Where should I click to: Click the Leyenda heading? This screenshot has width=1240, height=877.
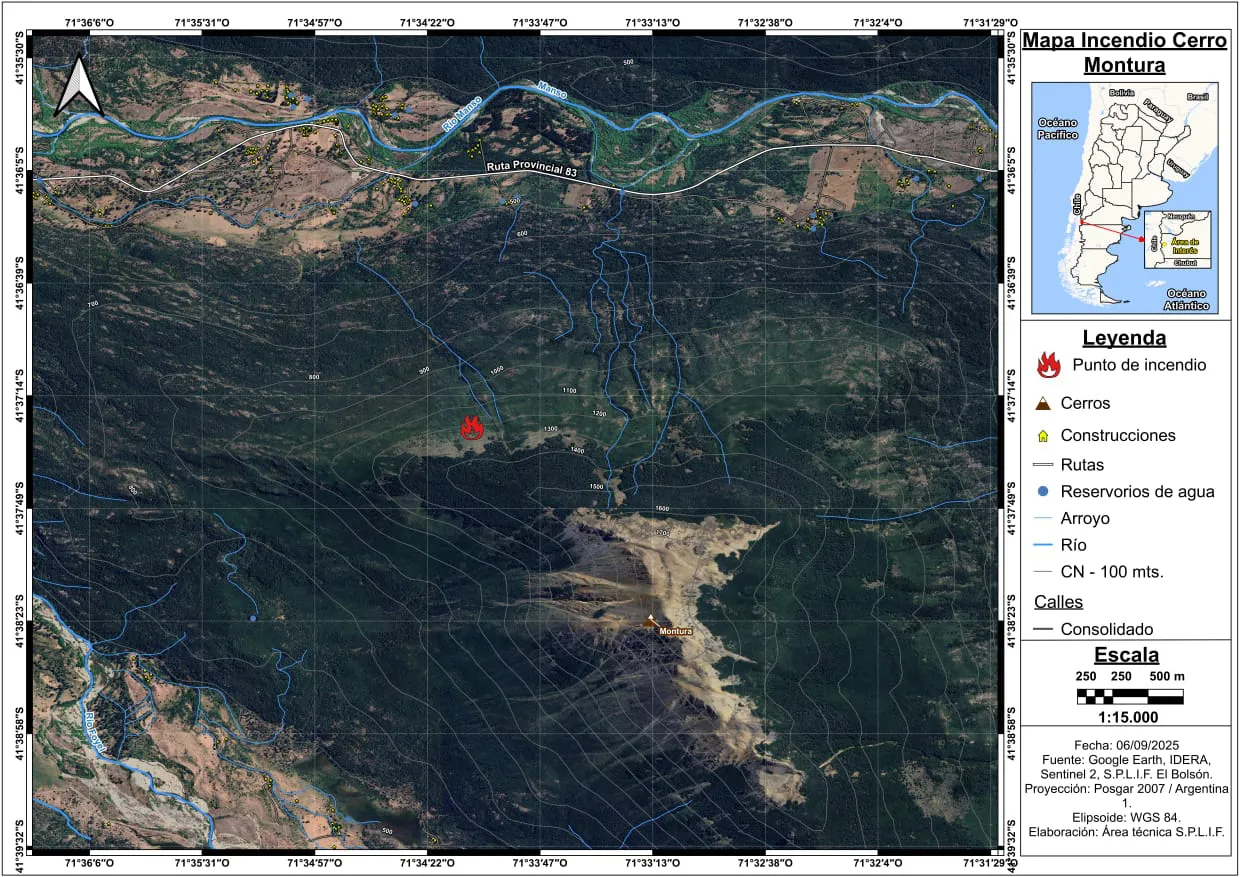point(1124,338)
